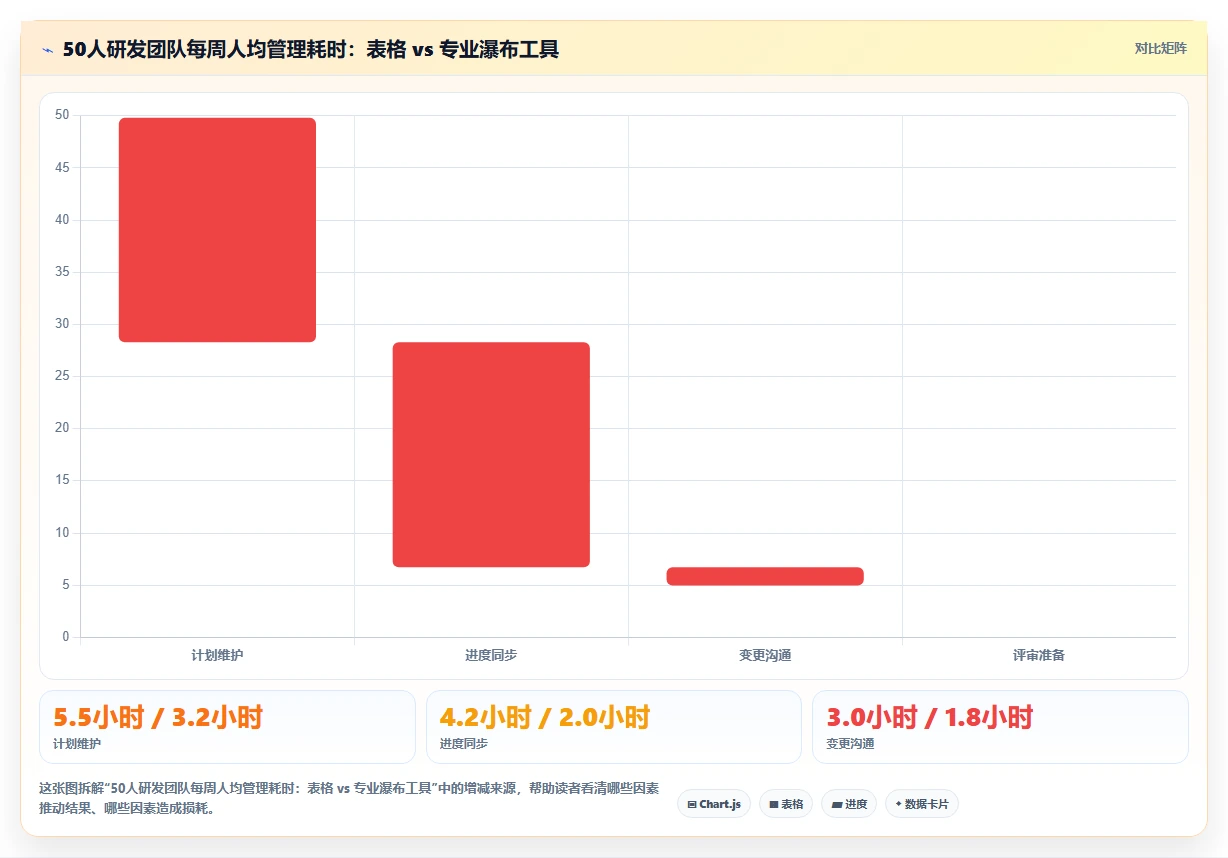
Task: Click the 计划维护 caption in the first card
Action: (77, 744)
